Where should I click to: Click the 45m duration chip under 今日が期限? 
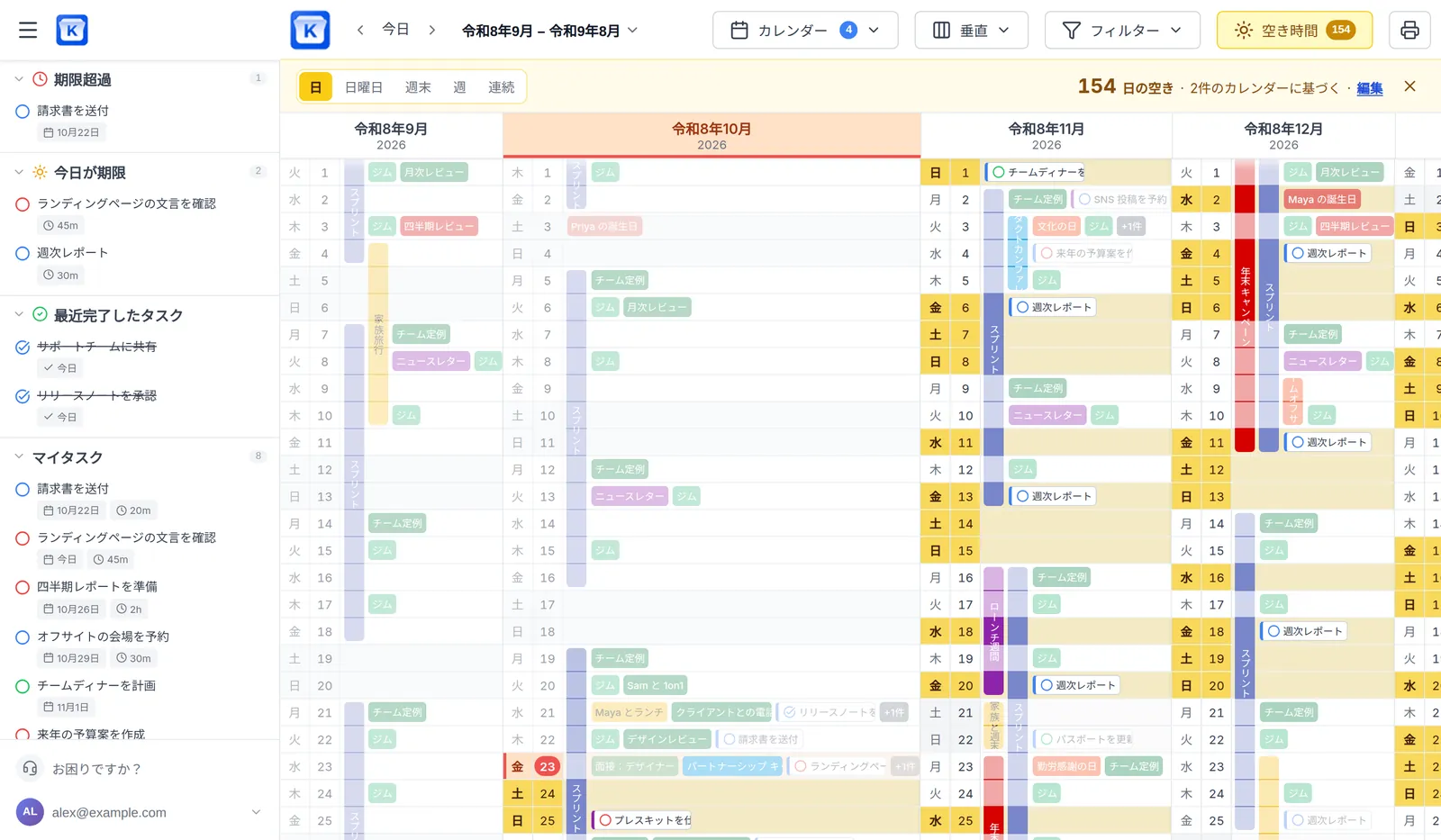pos(61,225)
